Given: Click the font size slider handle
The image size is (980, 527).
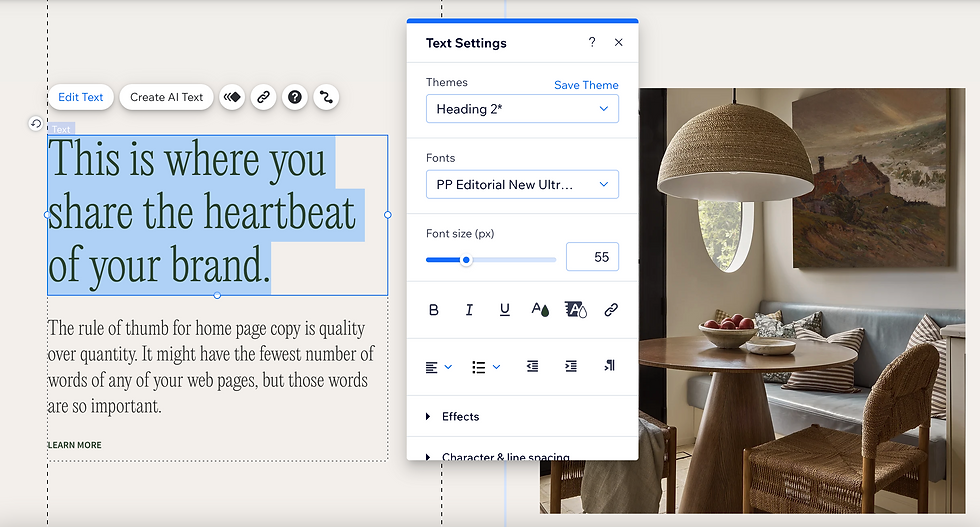Looking at the screenshot, I should 466,260.
